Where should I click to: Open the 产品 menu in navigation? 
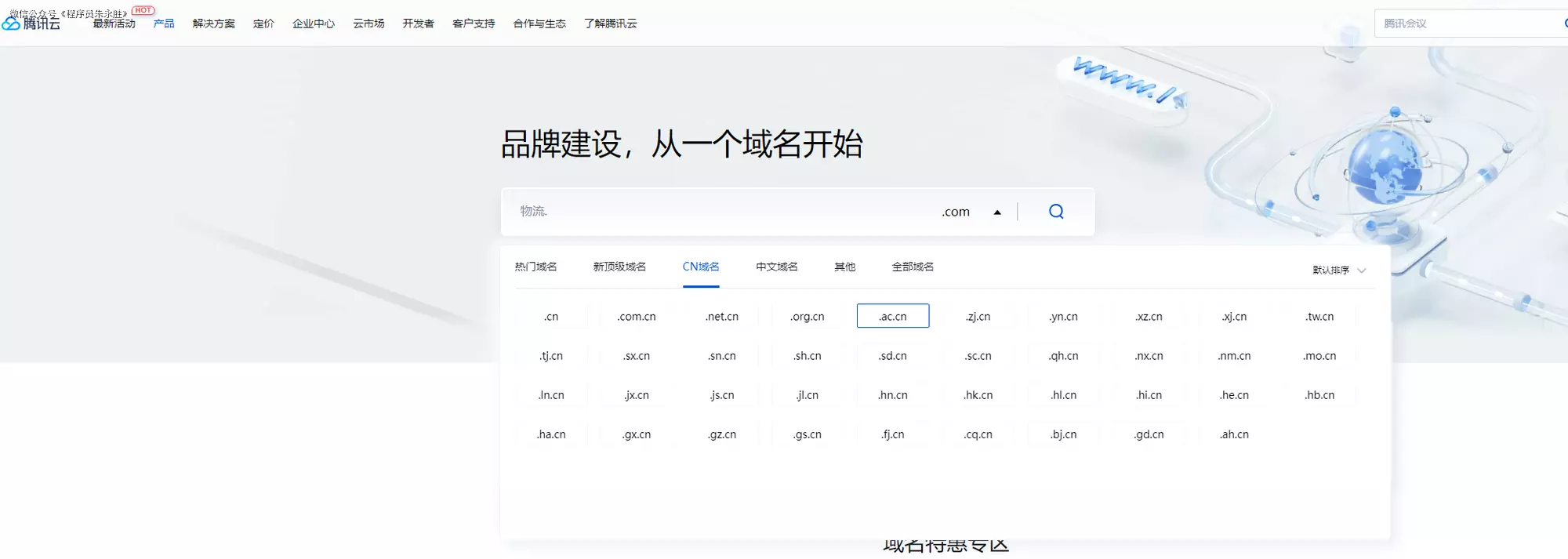[164, 24]
